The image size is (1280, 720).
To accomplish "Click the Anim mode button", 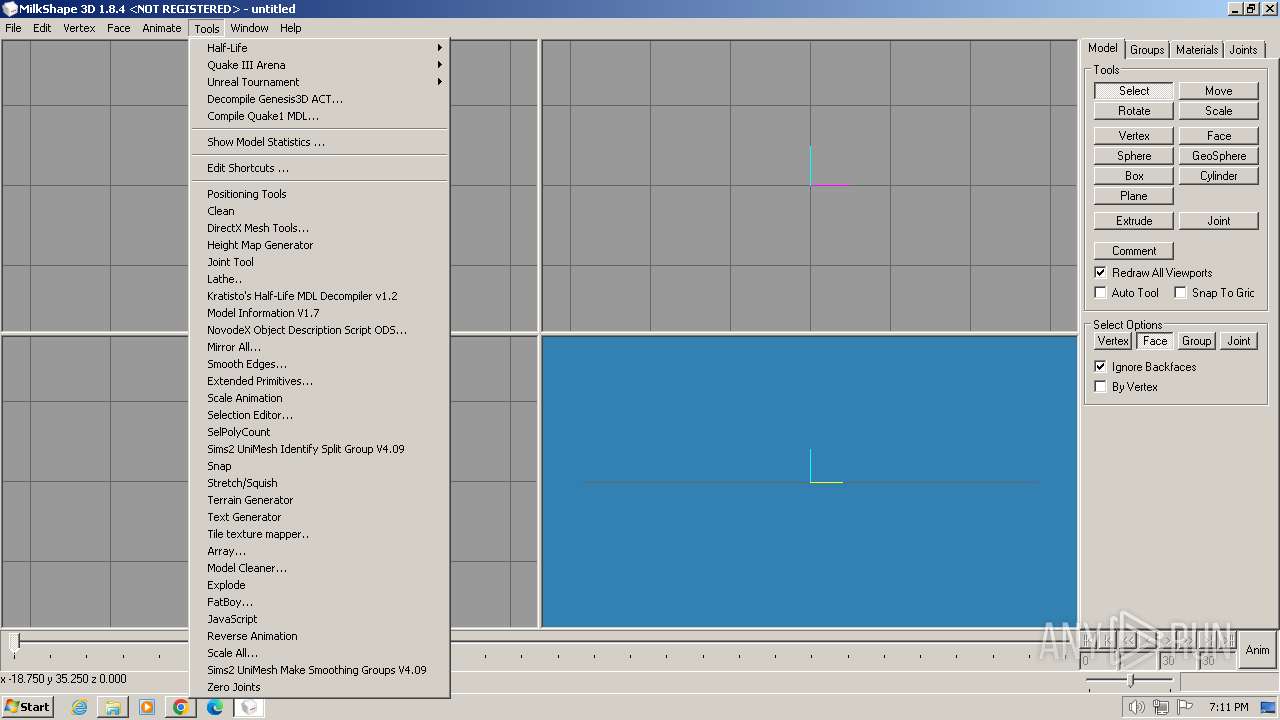I will (1257, 650).
